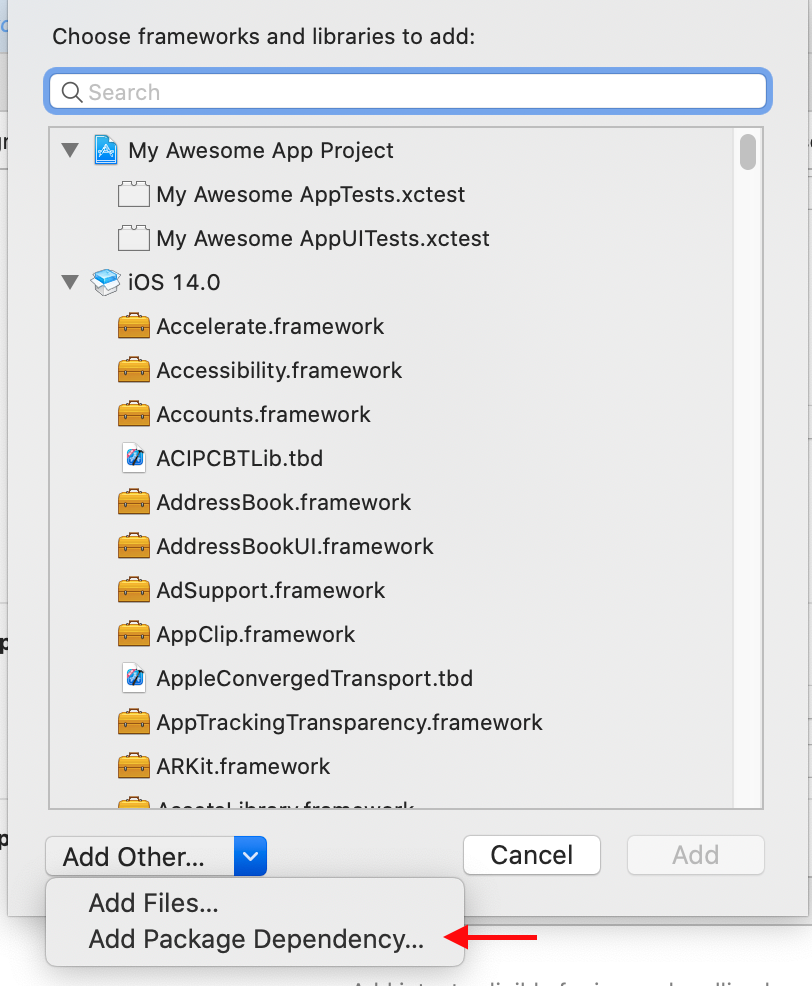
Task: Select AppTrackingTransparency.framework in the list
Action: click(x=391, y=723)
